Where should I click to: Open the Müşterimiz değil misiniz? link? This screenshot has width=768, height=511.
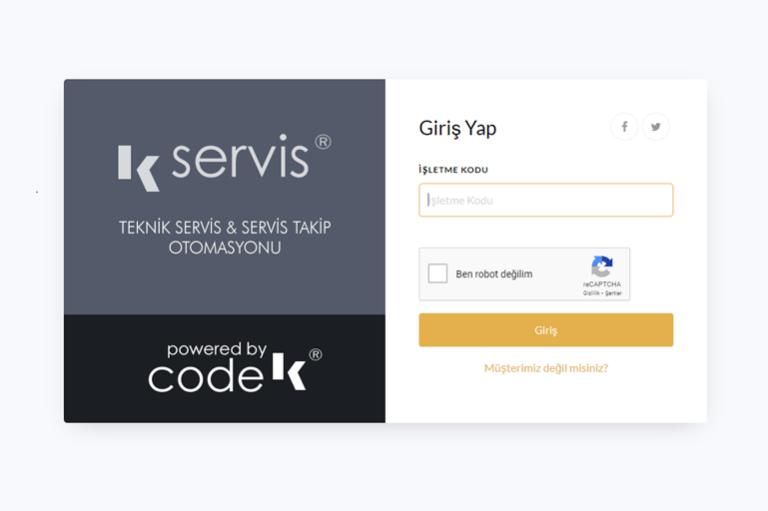546,368
